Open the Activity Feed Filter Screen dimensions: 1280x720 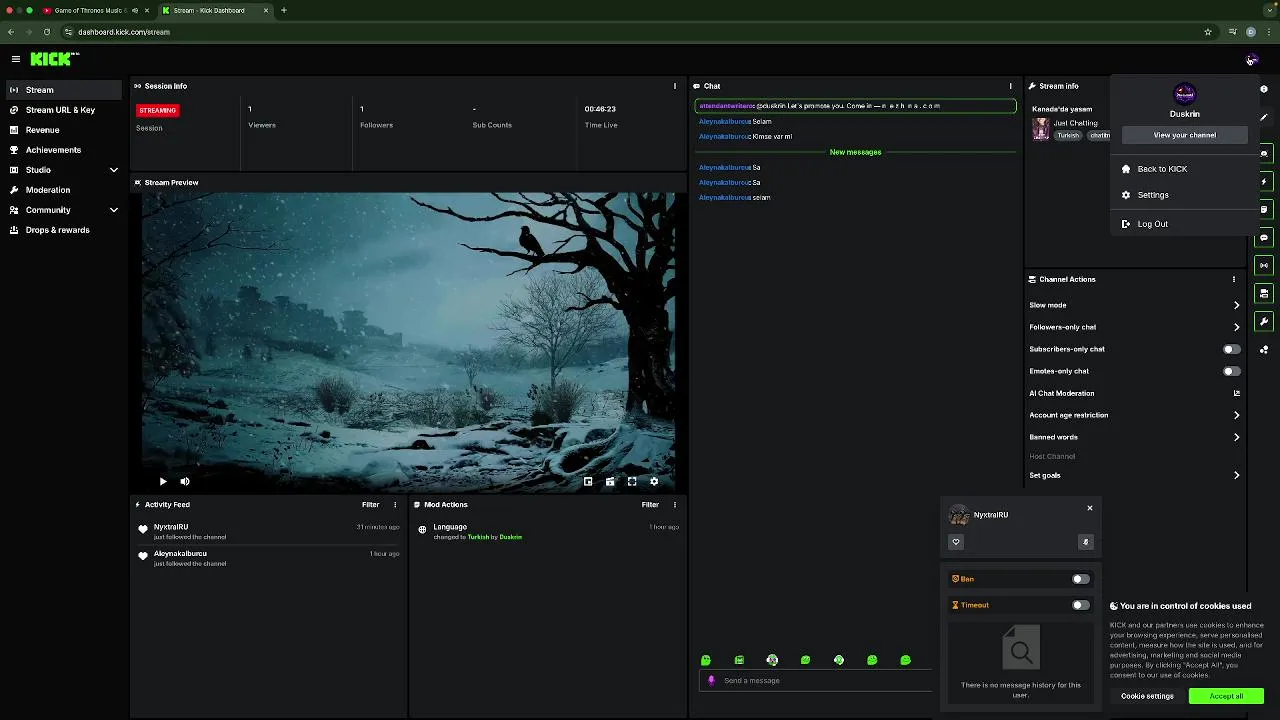pos(370,505)
